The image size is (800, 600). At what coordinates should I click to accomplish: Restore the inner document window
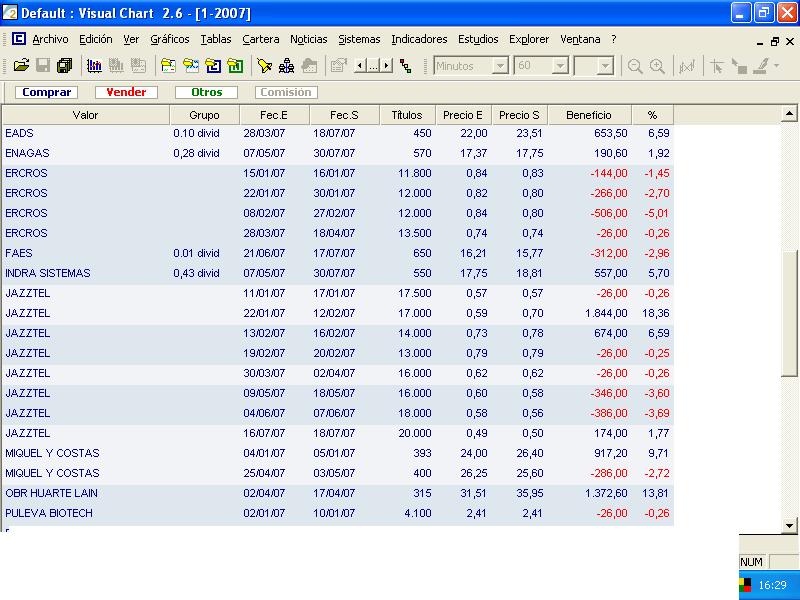click(x=774, y=42)
